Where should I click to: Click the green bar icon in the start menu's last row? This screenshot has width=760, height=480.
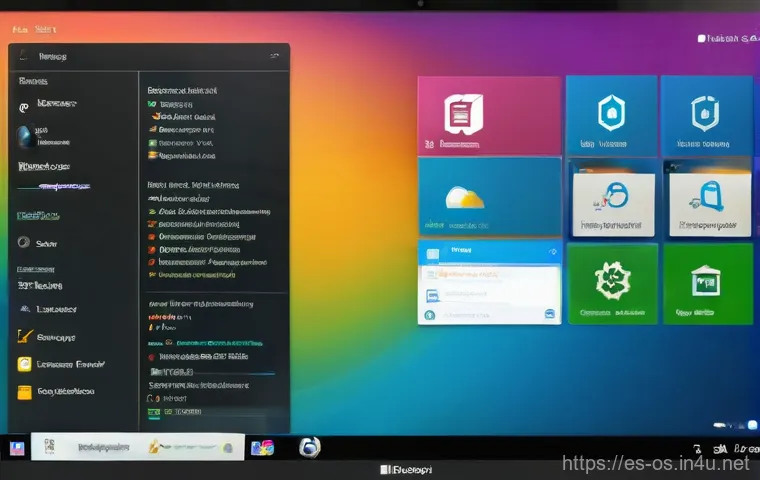point(154,413)
